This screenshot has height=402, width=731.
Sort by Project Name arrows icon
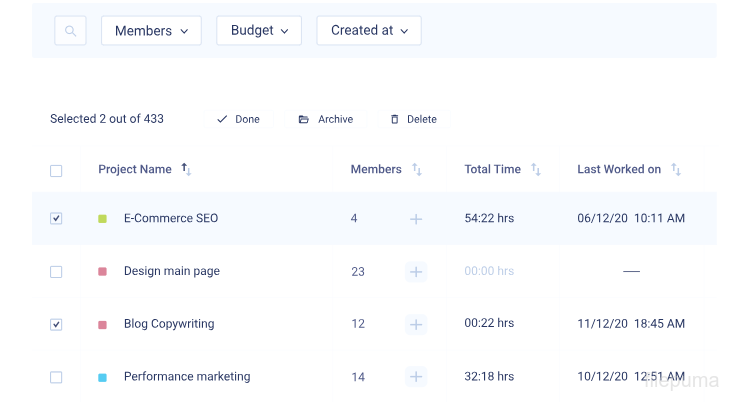[x=186, y=170]
